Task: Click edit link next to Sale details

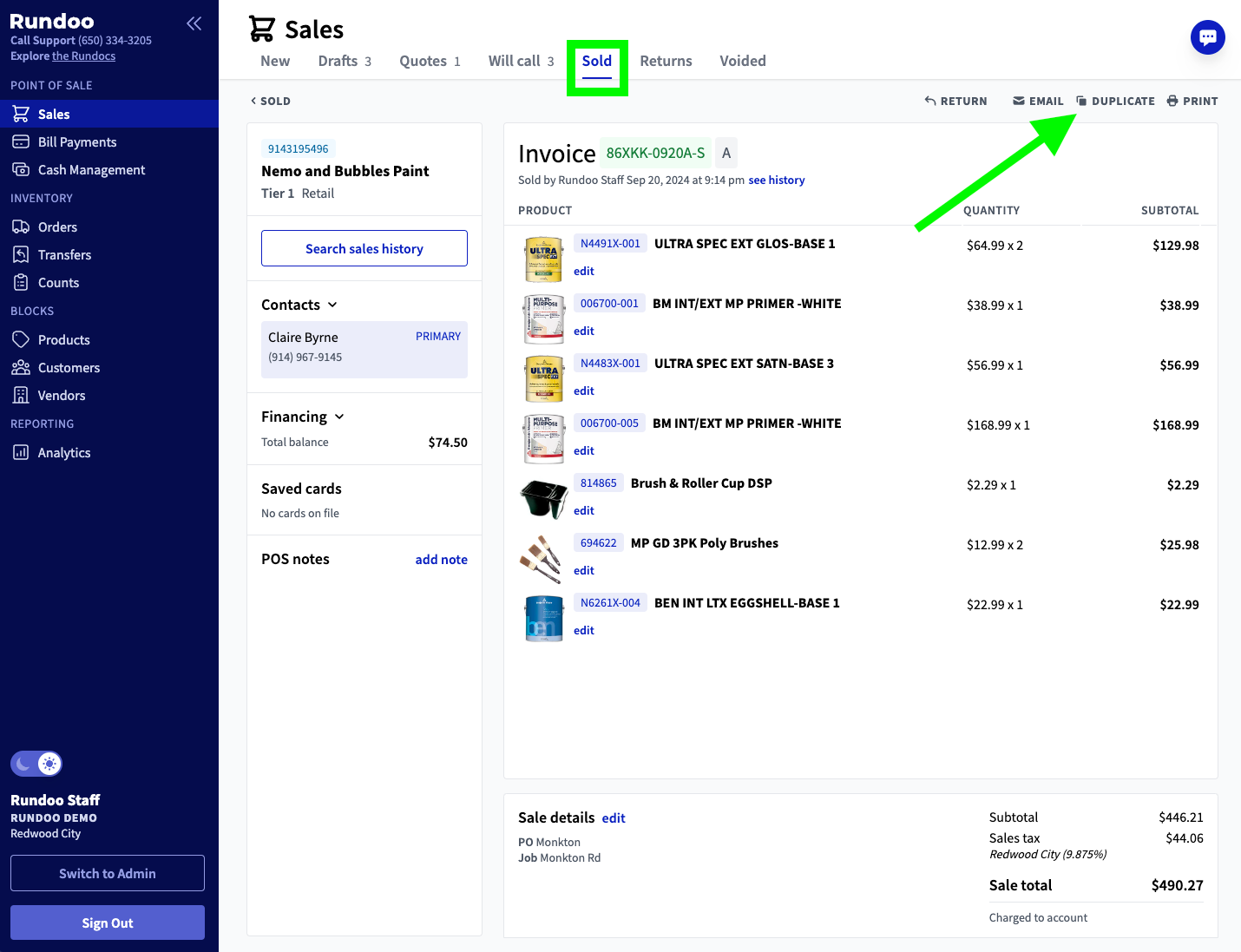Action: click(x=614, y=818)
